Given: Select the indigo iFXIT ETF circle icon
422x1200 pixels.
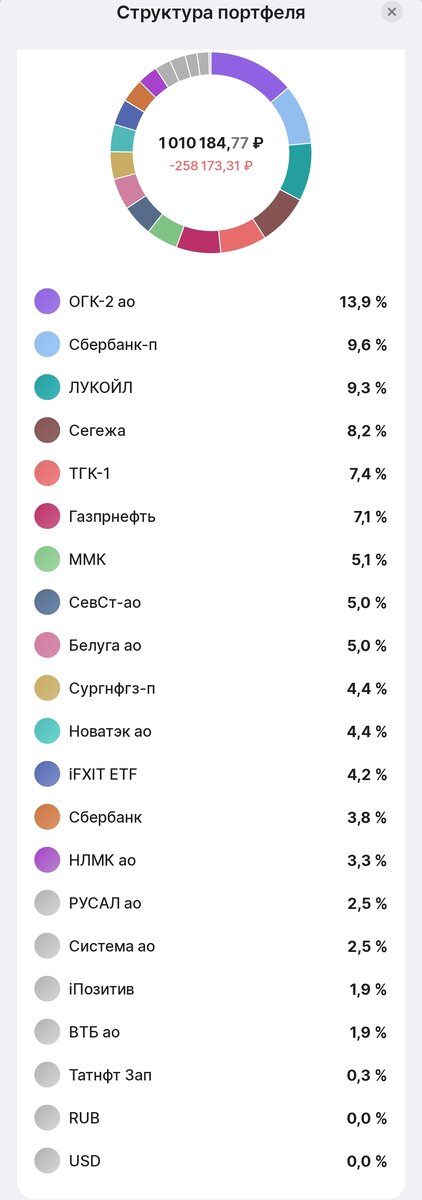Looking at the screenshot, I should [x=47, y=774].
